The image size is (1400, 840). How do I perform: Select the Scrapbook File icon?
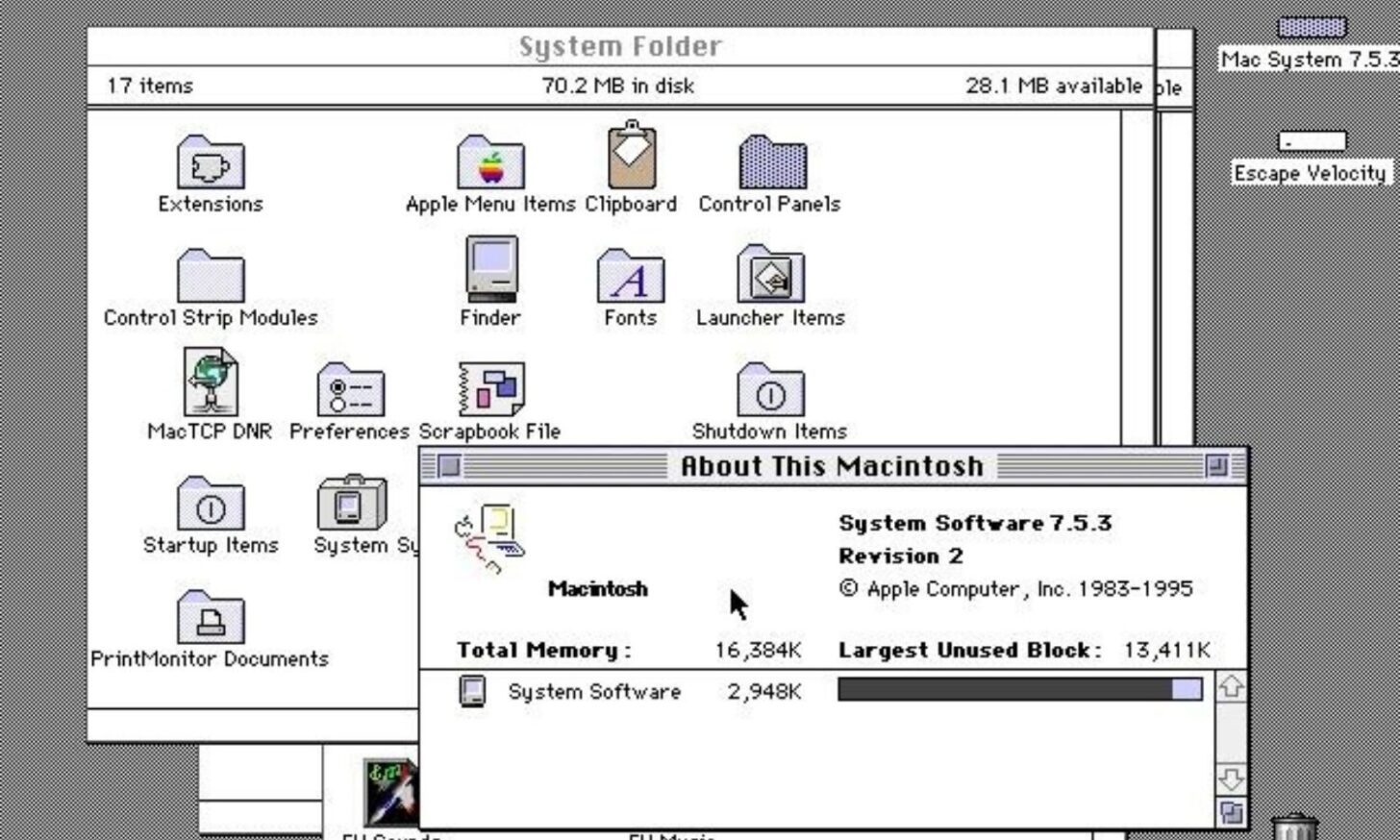tap(491, 388)
